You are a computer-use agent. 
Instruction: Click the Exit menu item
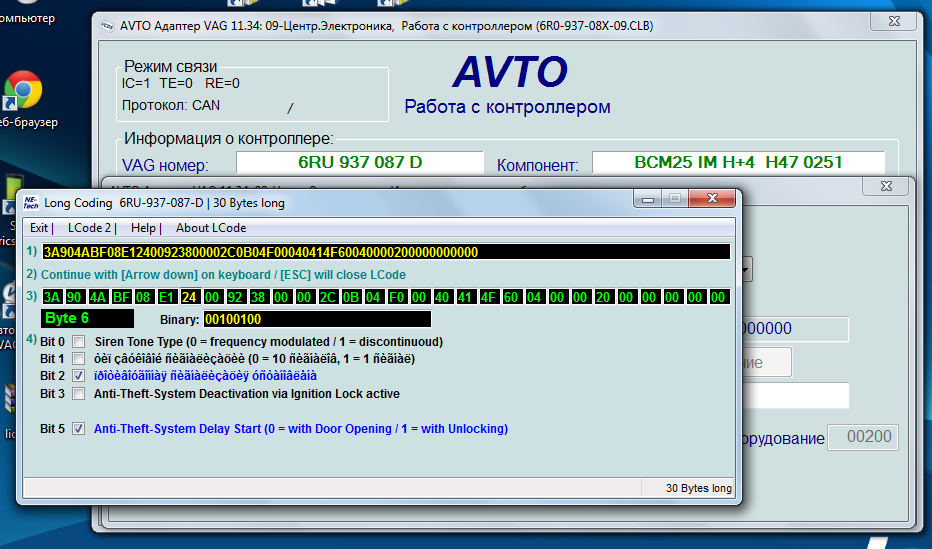41,228
